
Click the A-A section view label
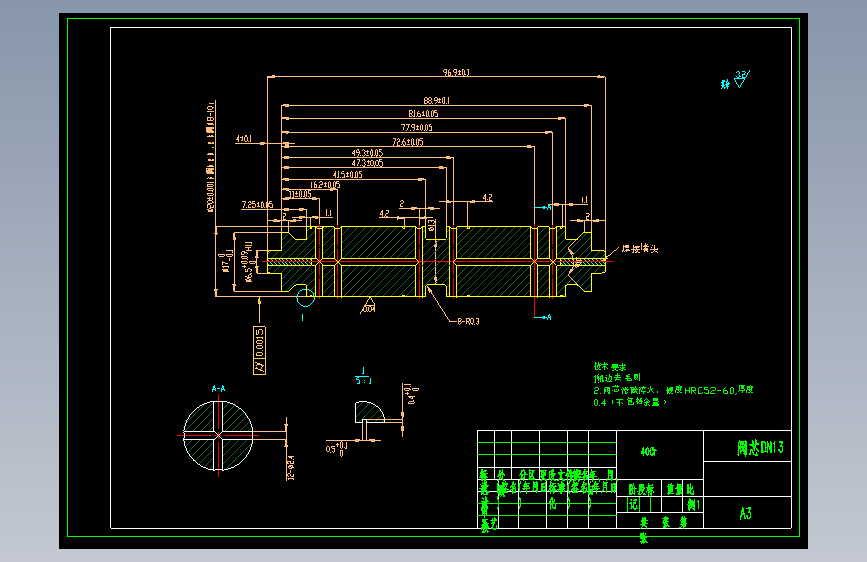coord(218,389)
